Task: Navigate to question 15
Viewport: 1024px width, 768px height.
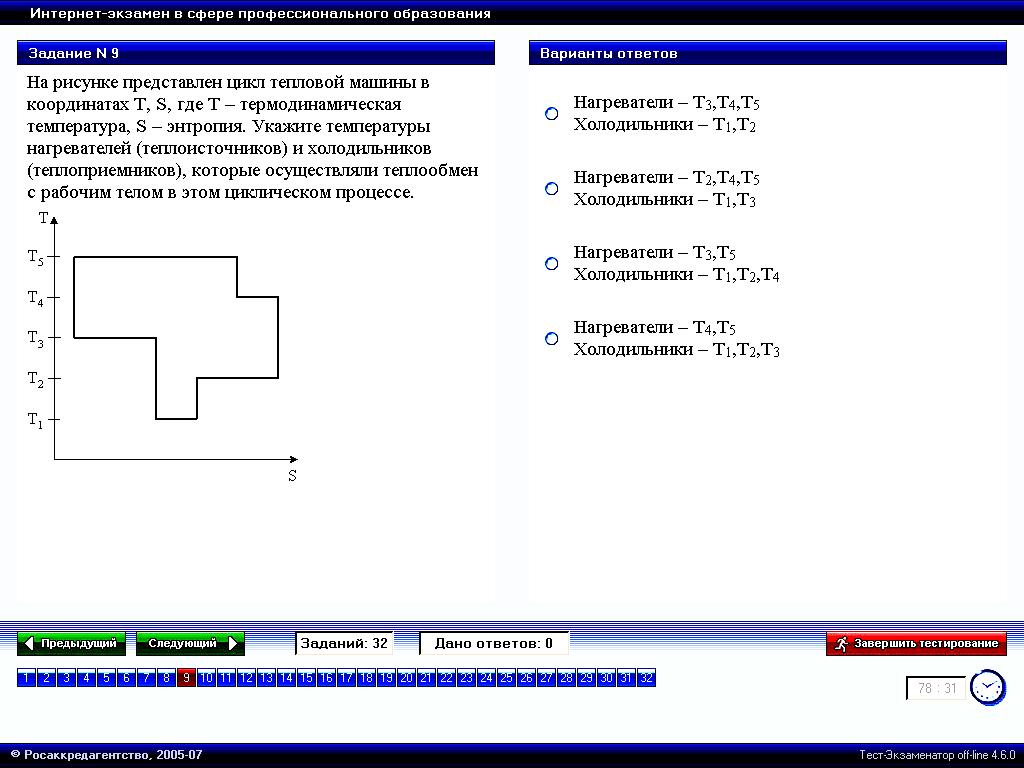Action: (x=306, y=678)
